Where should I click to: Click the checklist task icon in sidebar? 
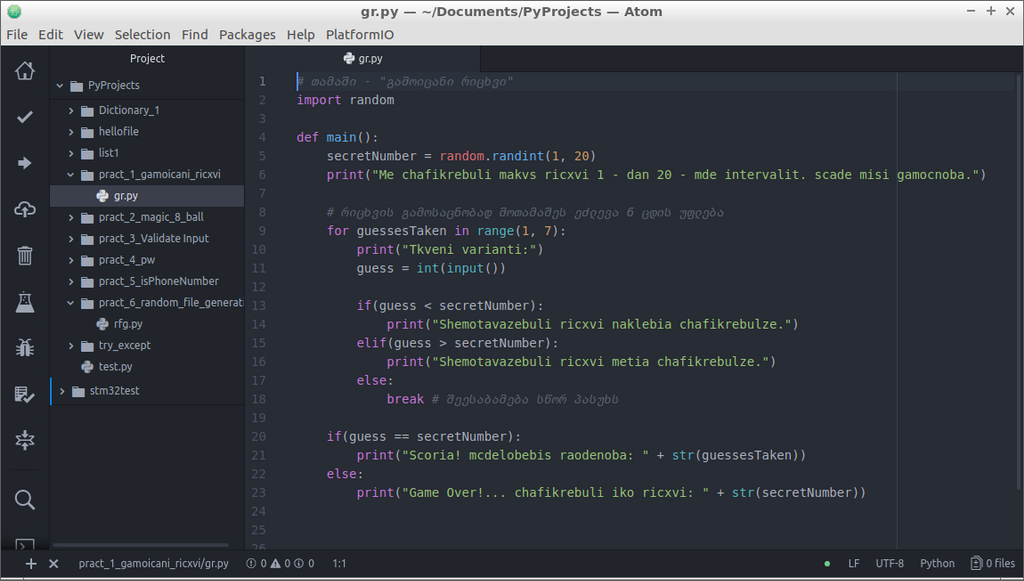(x=25, y=394)
